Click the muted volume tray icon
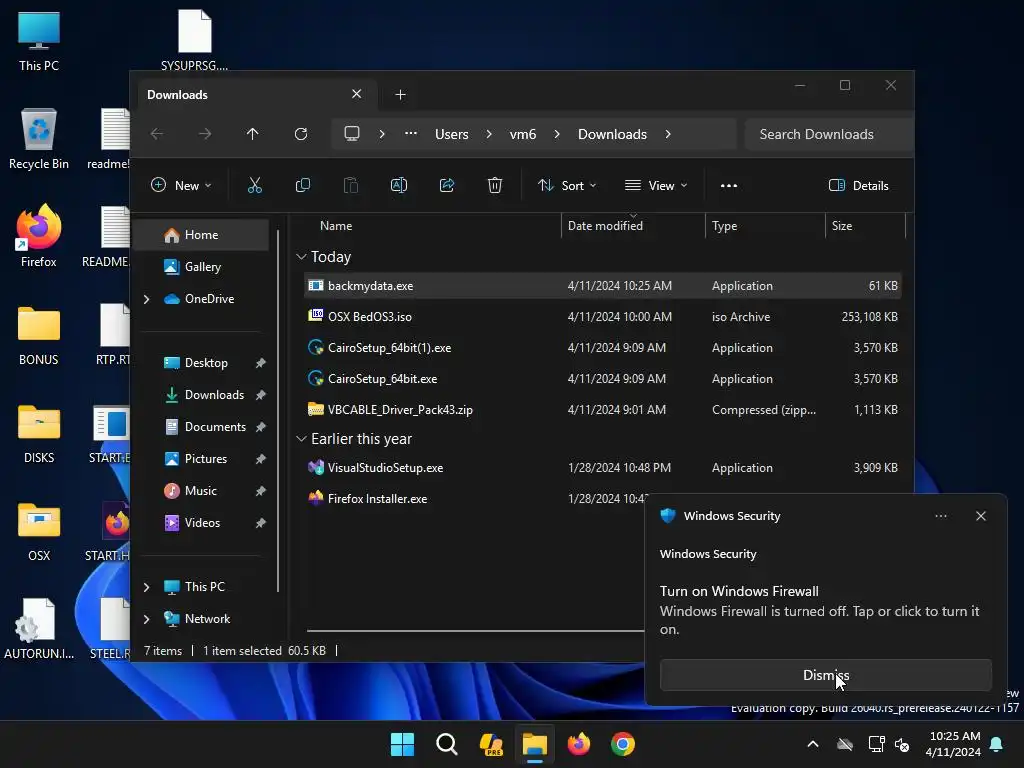The width and height of the screenshot is (1024, 768). point(902,744)
